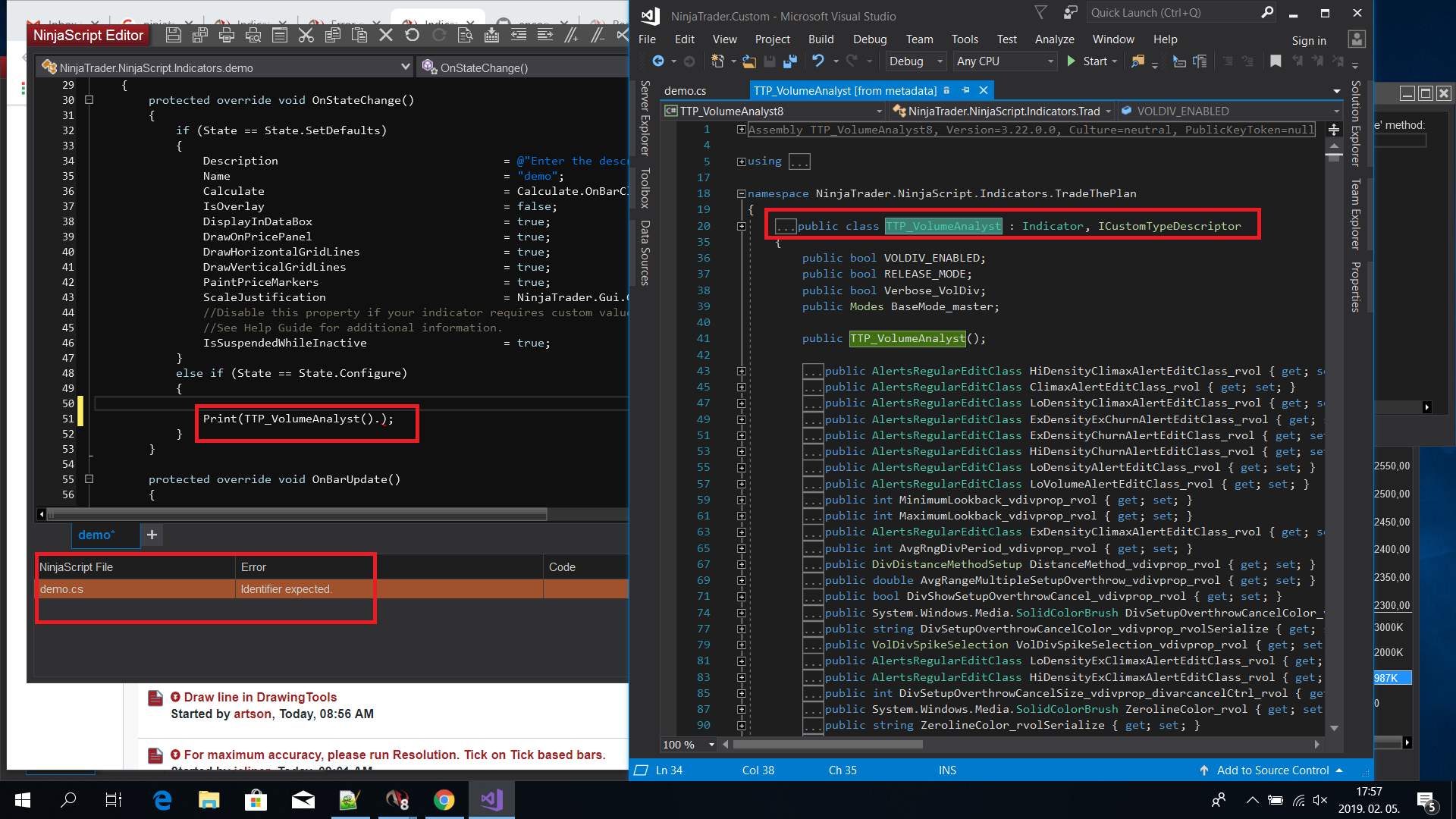
Task: Click Find in Files toolbar icon
Action: tap(1137, 61)
